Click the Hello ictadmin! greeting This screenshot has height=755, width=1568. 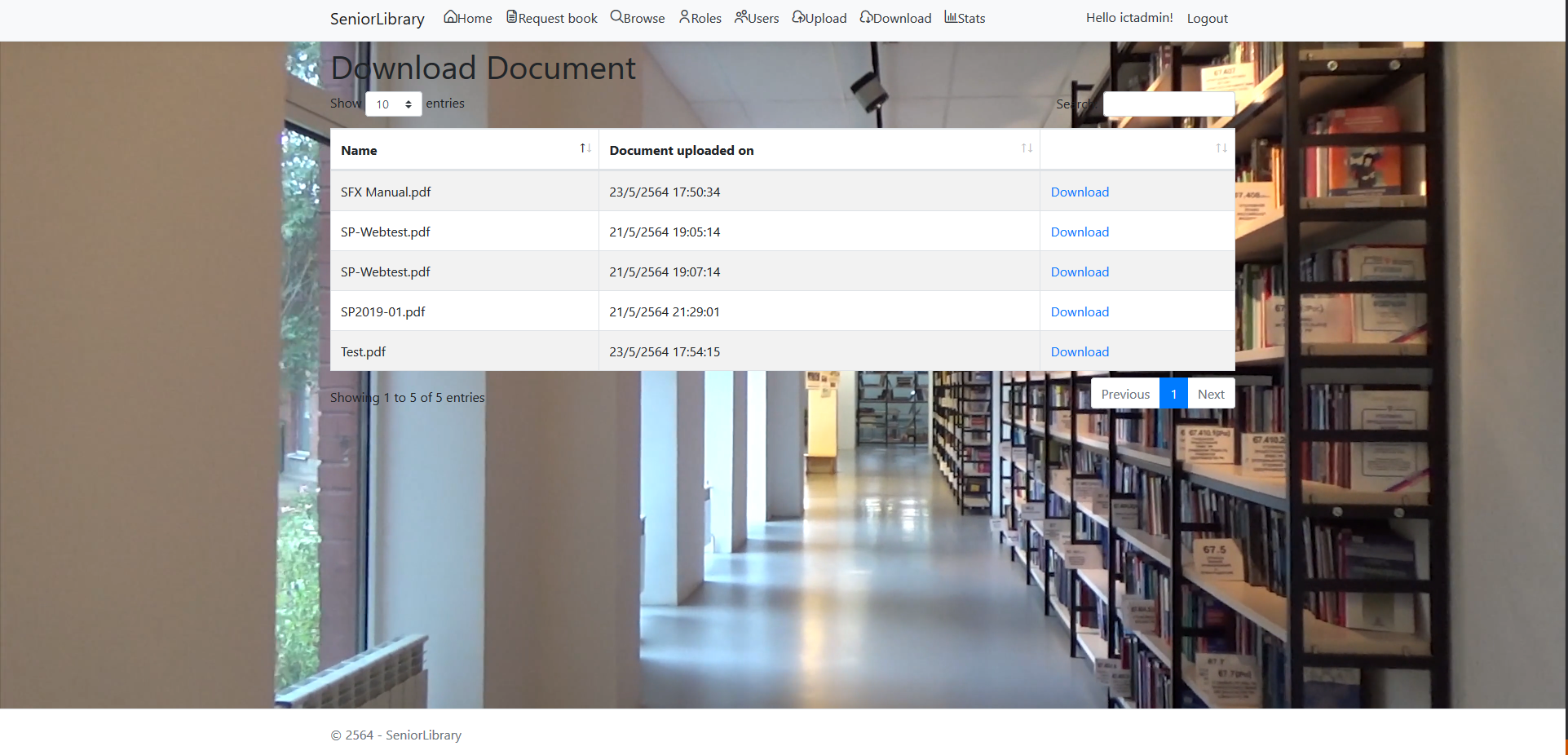point(1129,18)
